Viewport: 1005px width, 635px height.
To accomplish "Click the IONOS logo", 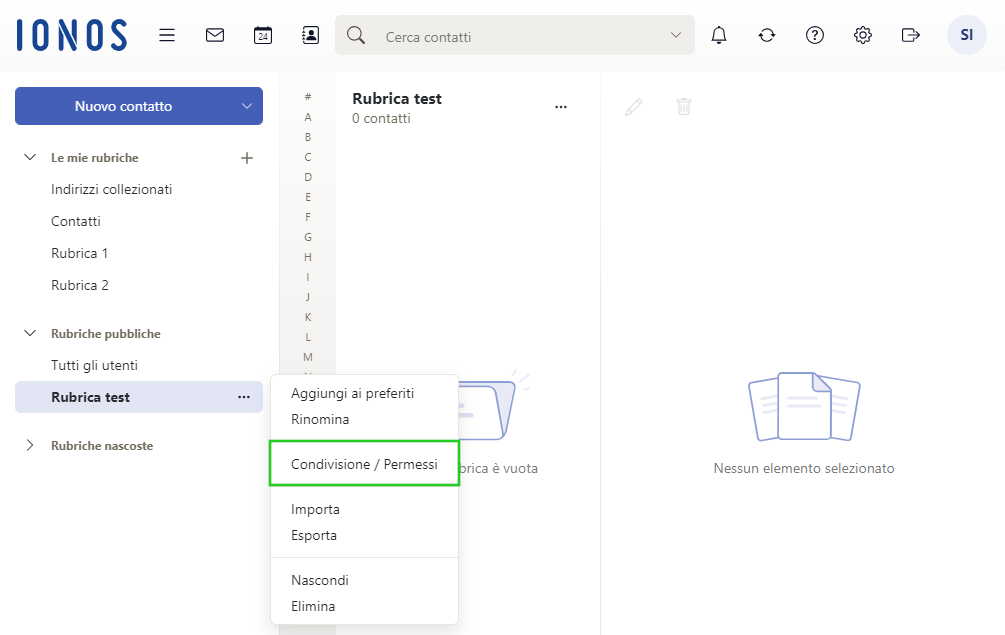I will click(x=72, y=35).
